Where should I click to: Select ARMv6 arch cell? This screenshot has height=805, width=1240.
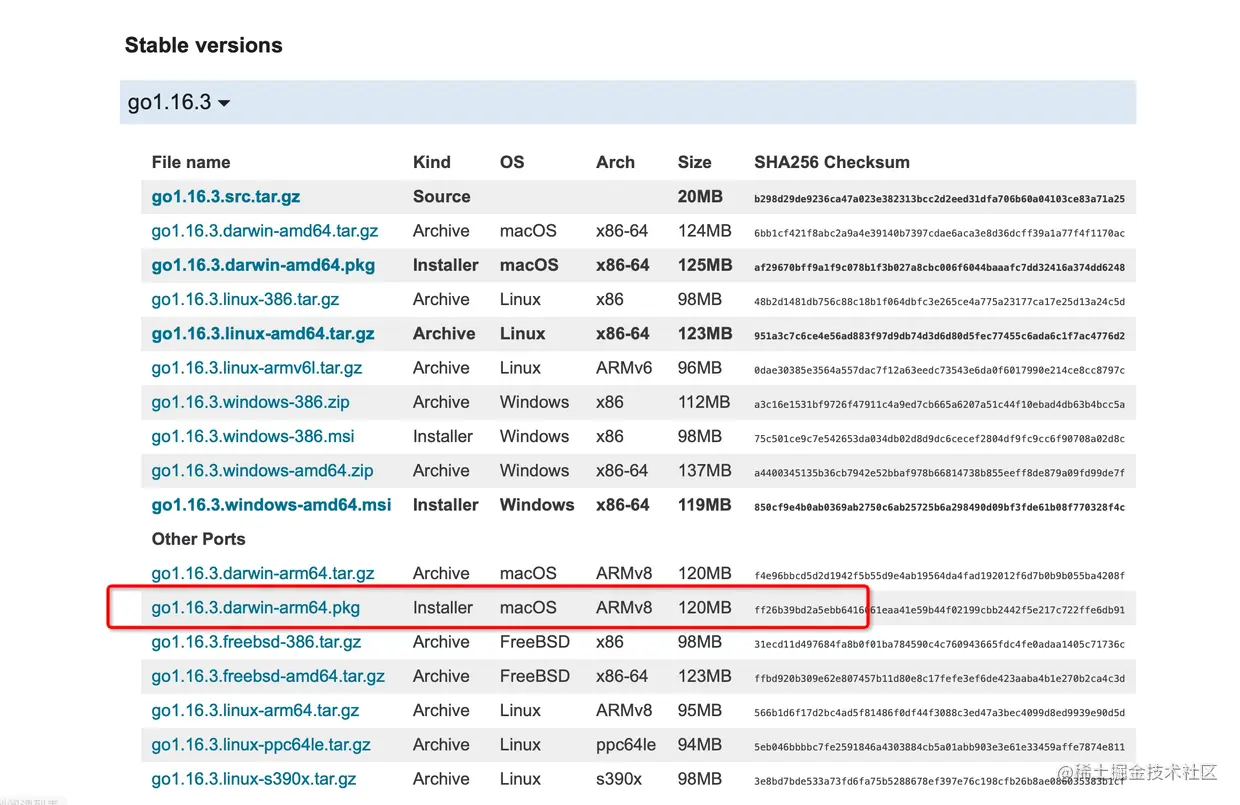click(x=624, y=368)
